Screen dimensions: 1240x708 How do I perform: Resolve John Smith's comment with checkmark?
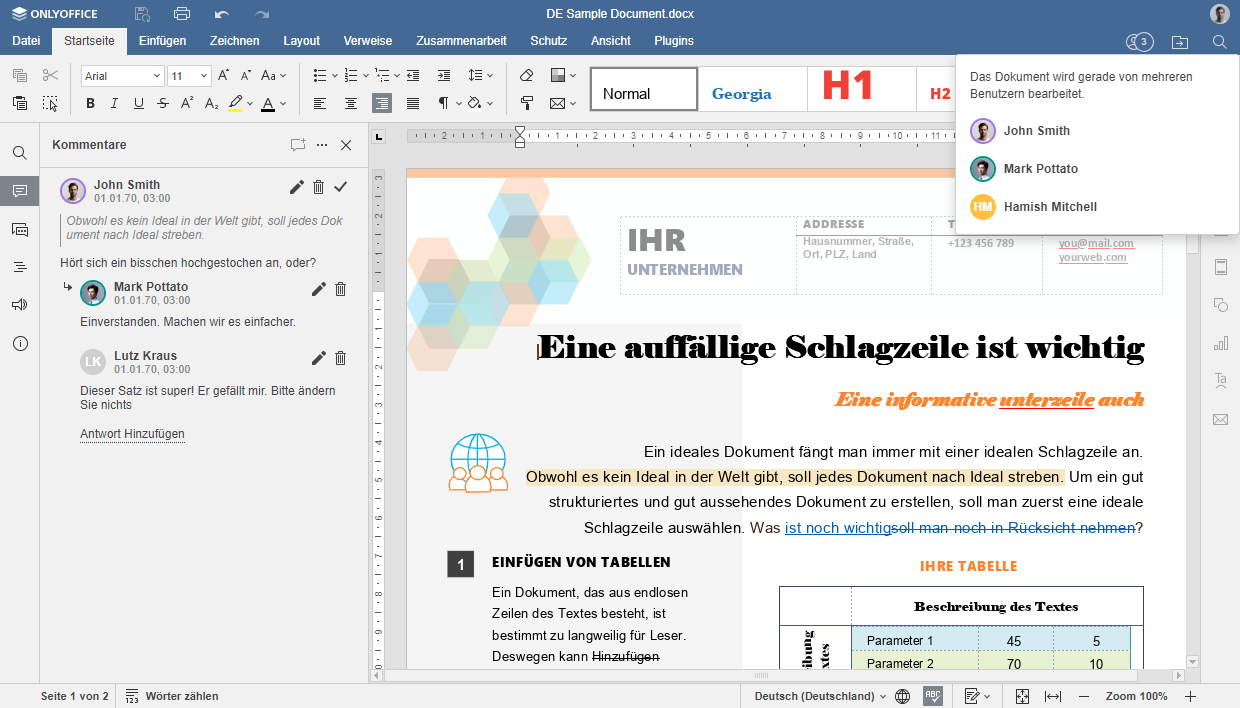pyautogui.click(x=341, y=187)
